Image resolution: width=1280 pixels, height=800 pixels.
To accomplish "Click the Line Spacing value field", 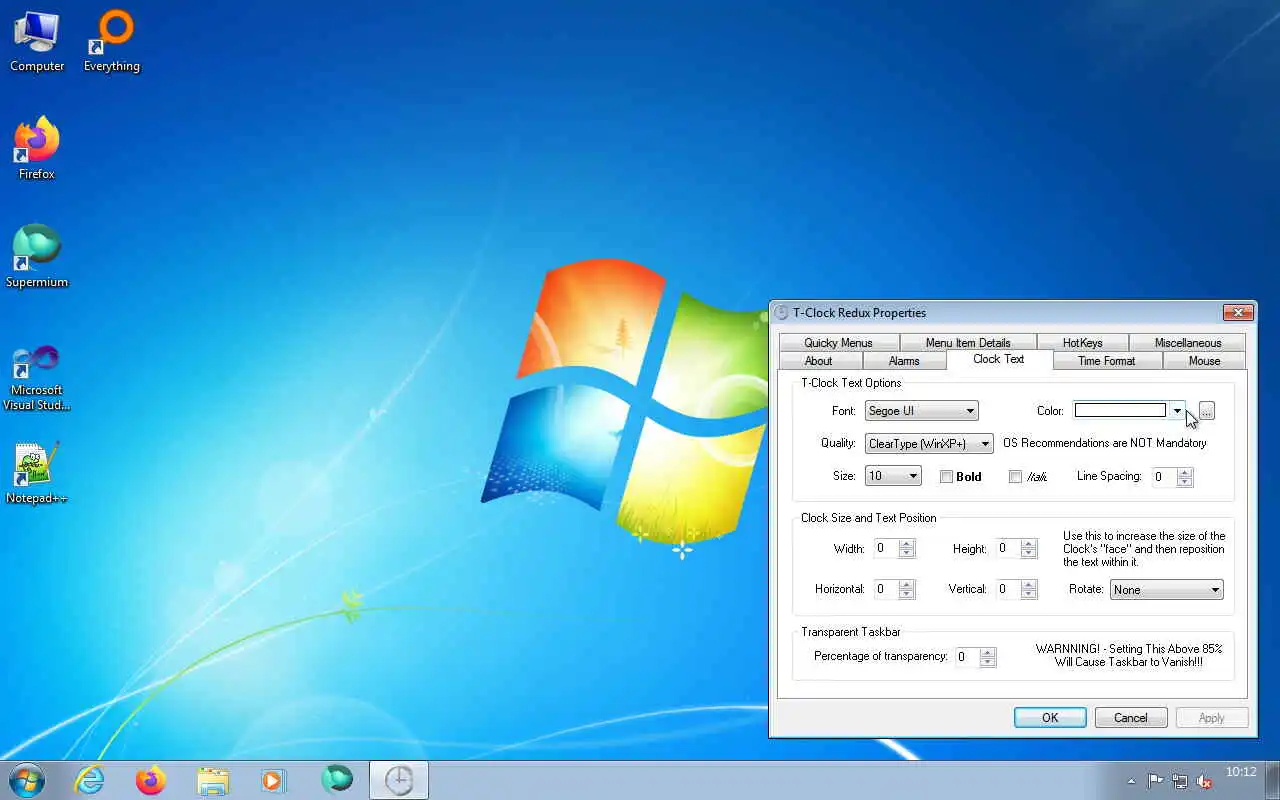I will (x=1165, y=477).
